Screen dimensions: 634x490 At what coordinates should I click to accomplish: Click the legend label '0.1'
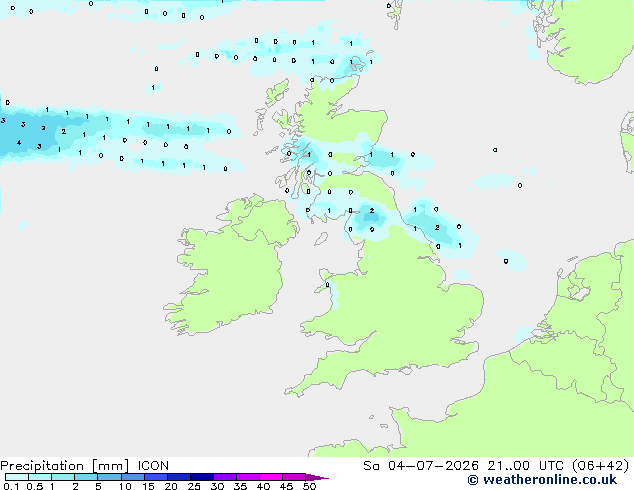click(11, 486)
